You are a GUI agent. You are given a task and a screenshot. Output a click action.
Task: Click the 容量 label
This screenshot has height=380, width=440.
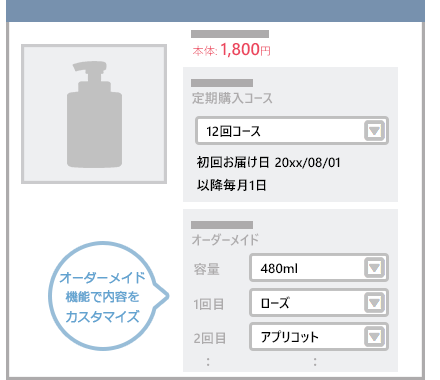coord(206,269)
